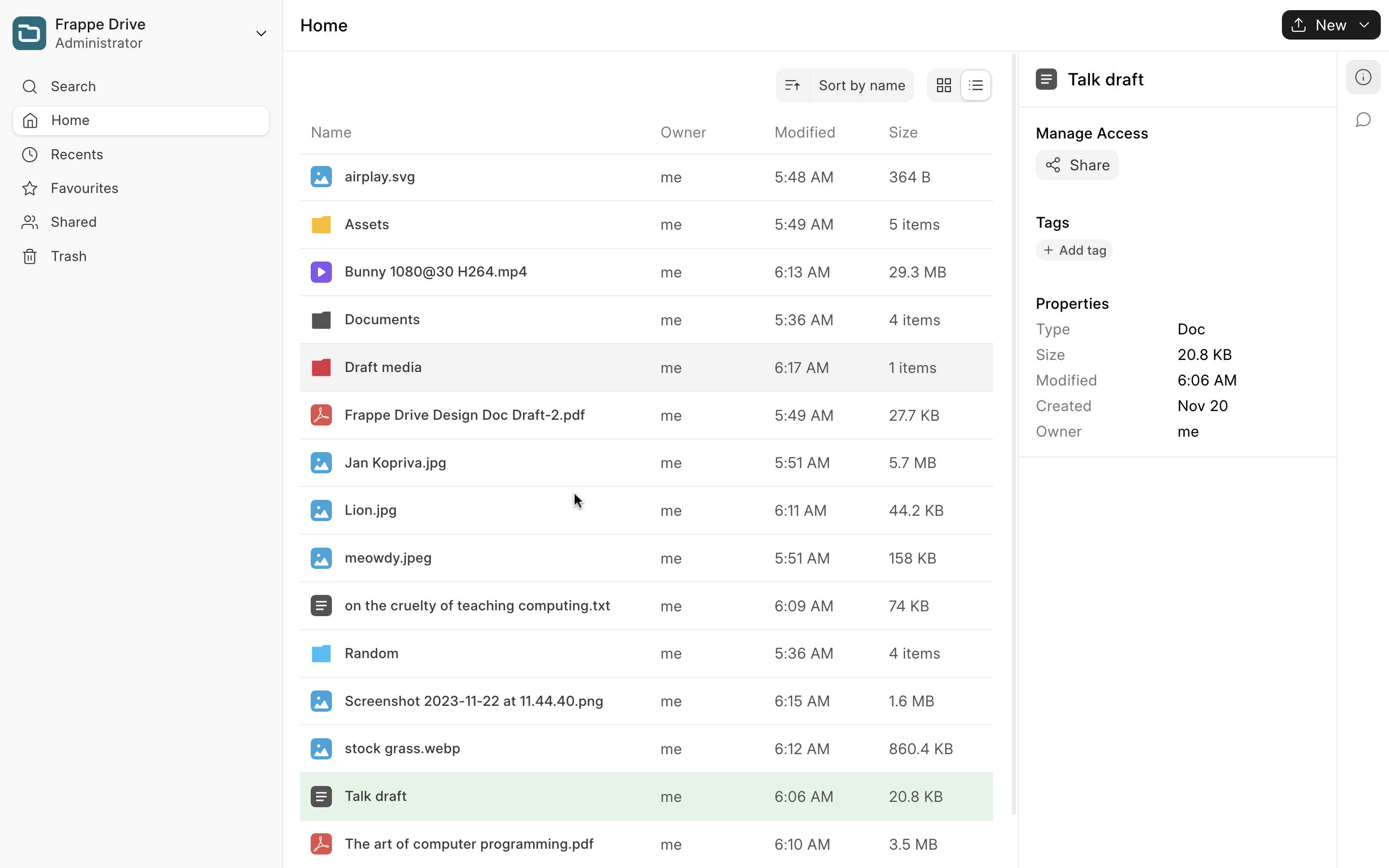Expand the New button dropdown arrow
Viewport: 1389px width, 868px height.
click(x=1364, y=25)
